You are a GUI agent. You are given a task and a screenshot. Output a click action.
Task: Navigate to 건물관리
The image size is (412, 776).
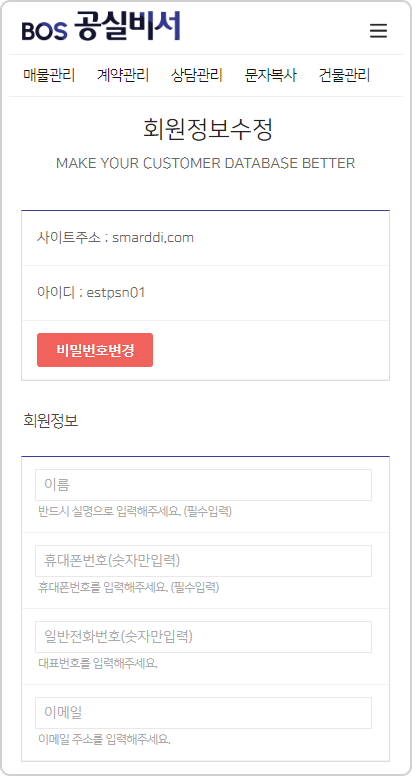click(344, 76)
